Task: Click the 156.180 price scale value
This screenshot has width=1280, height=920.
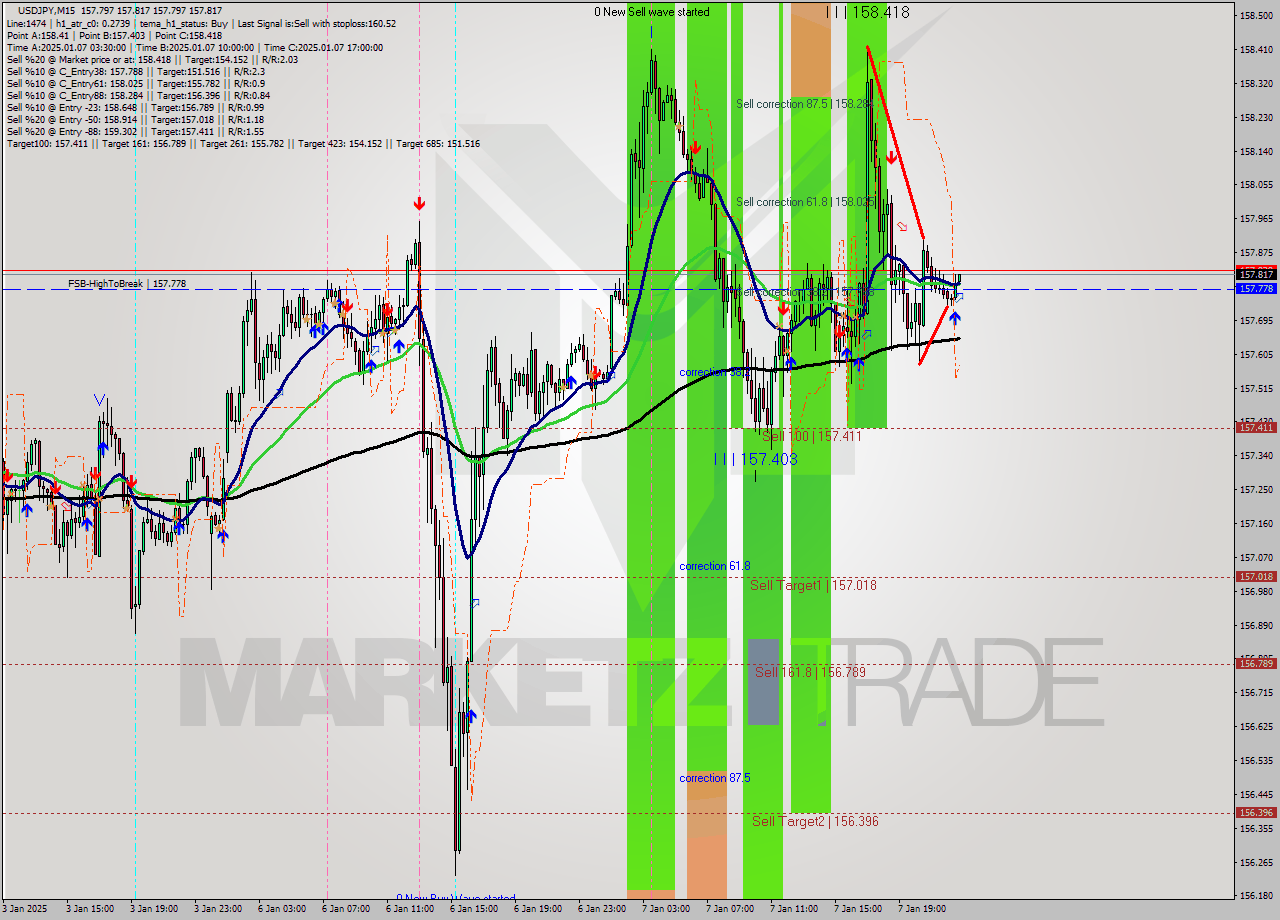Action: tap(1256, 896)
